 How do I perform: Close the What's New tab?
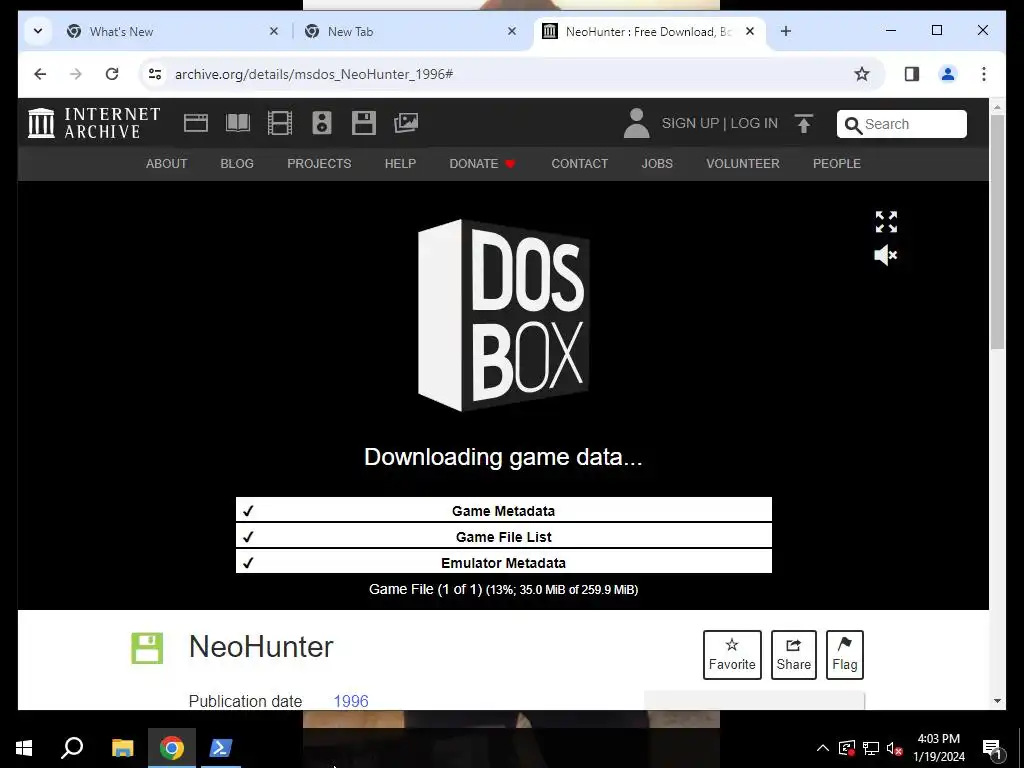click(274, 31)
